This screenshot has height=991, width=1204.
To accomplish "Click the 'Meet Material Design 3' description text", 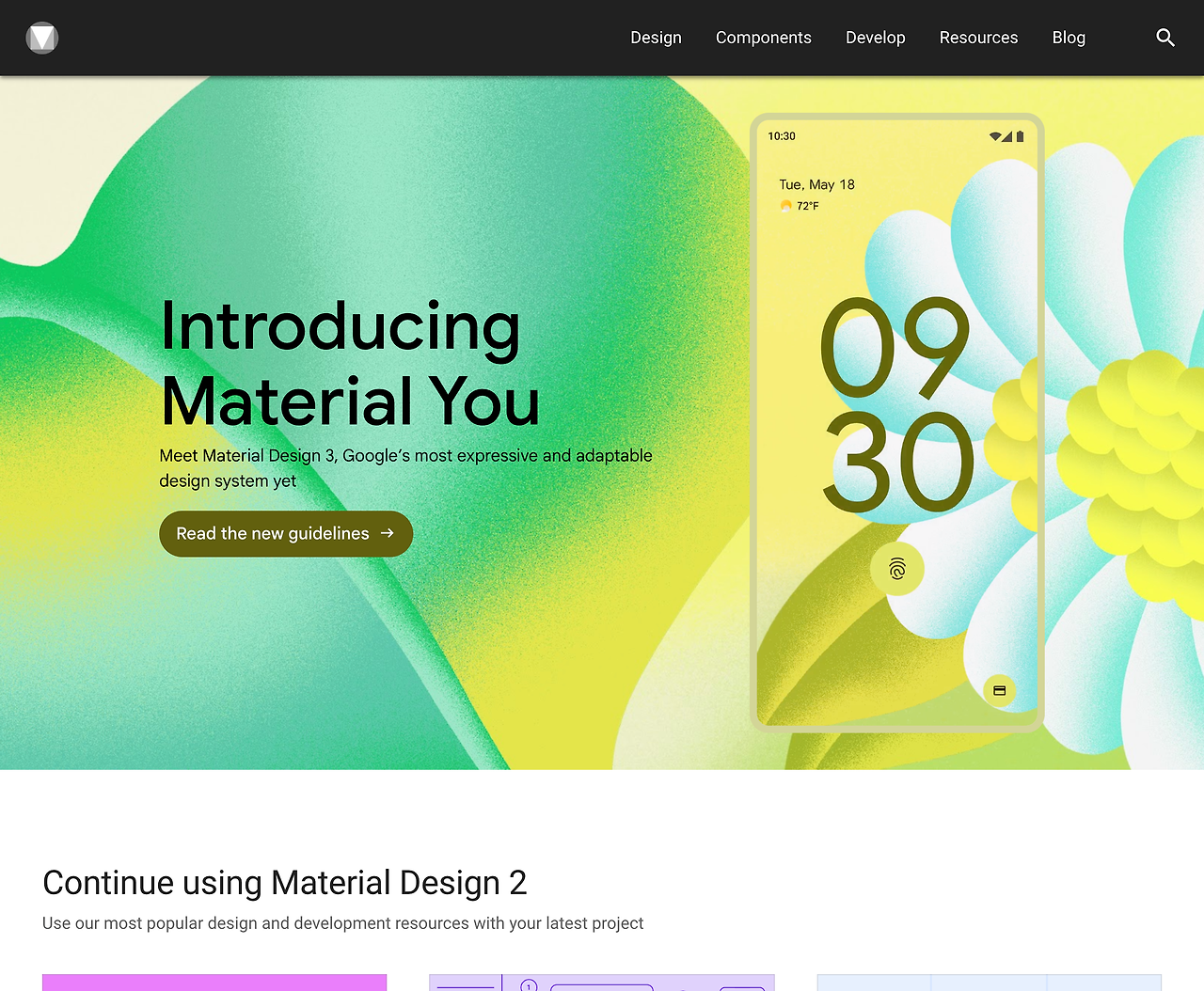I will [x=405, y=468].
